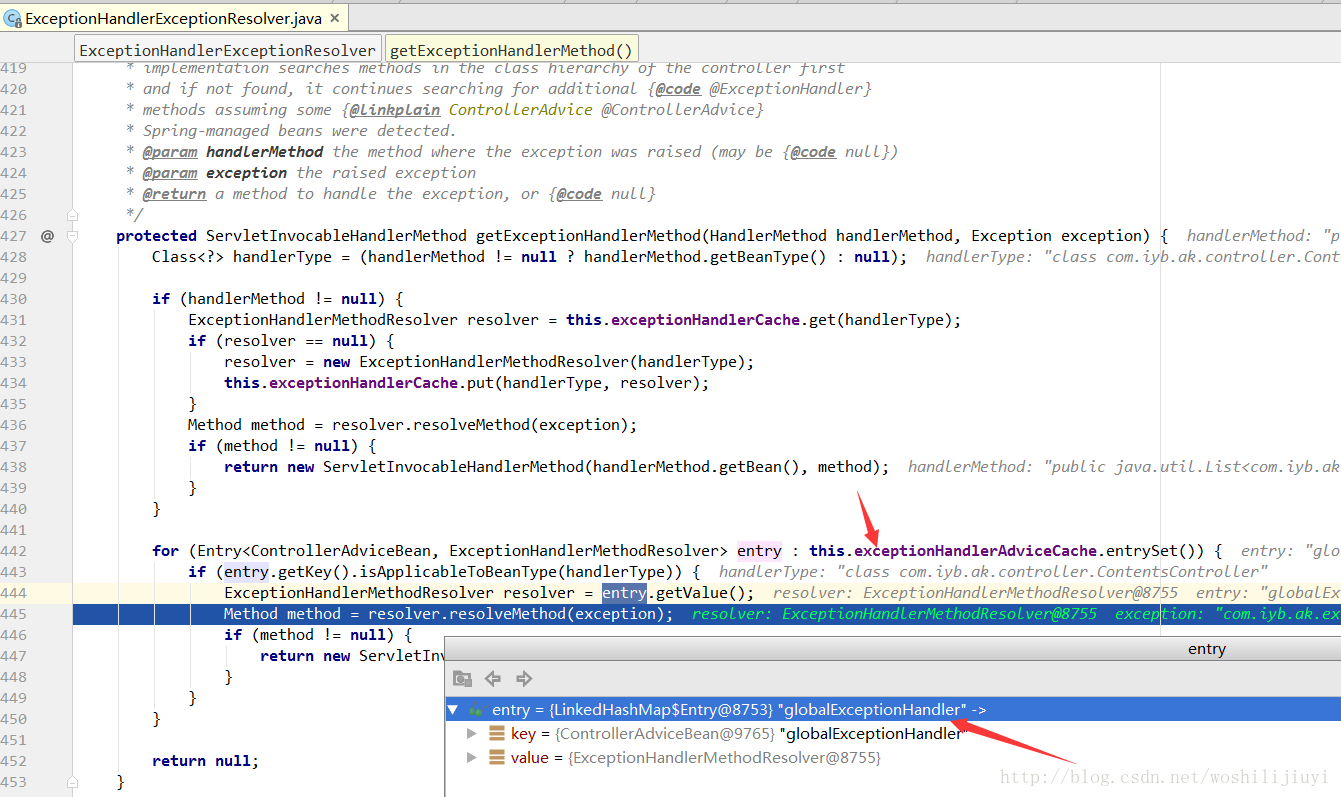
Task: Click 'getBeanType()' on line 428
Action: [x=766, y=257]
